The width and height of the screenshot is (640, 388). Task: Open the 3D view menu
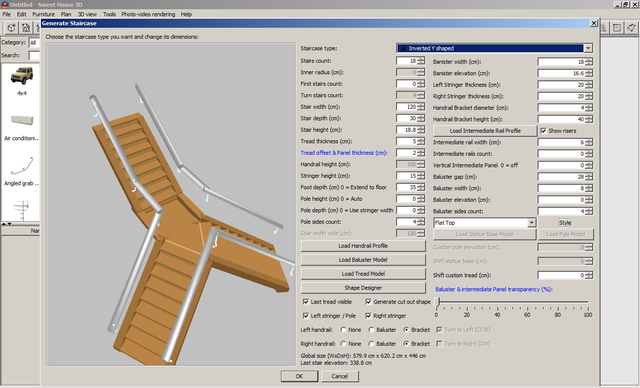(x=87, y=14)
